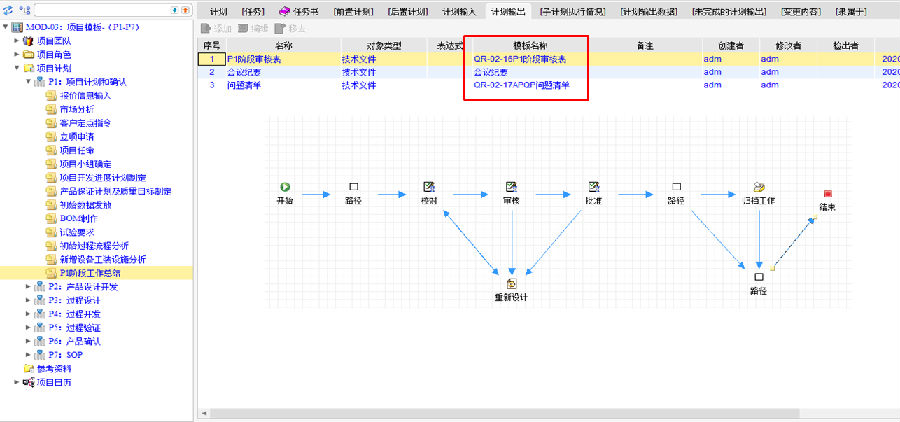Click the 批准 workflow node icon
Image resolution: width=900 pixels, height=422 pixels.
[x=594, y=187]
